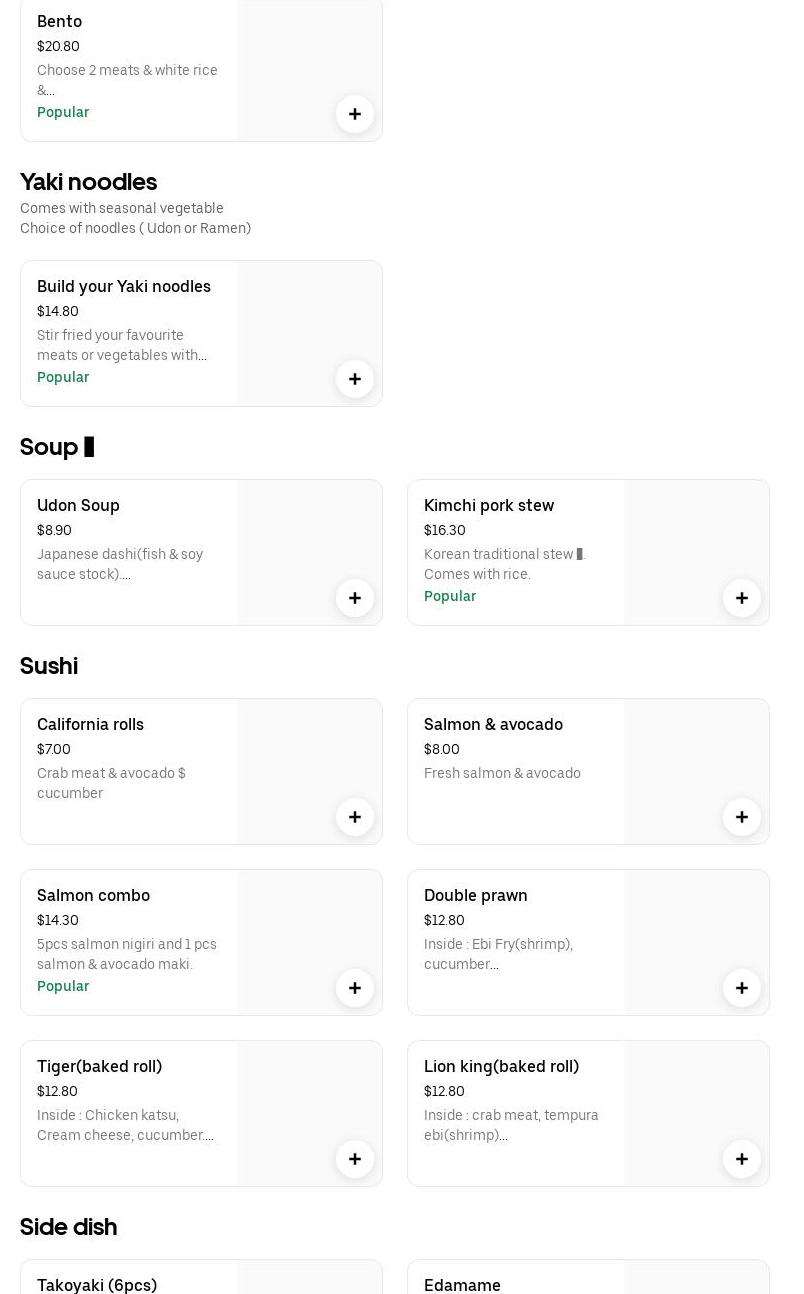Click the plus icon for Salmon combo

[x=355, y=988]
